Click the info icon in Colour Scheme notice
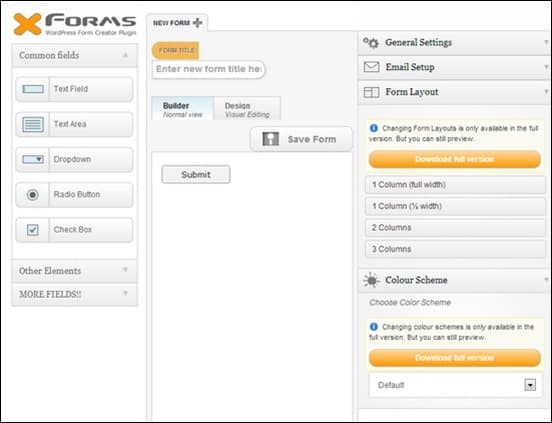 click(374, 327)
